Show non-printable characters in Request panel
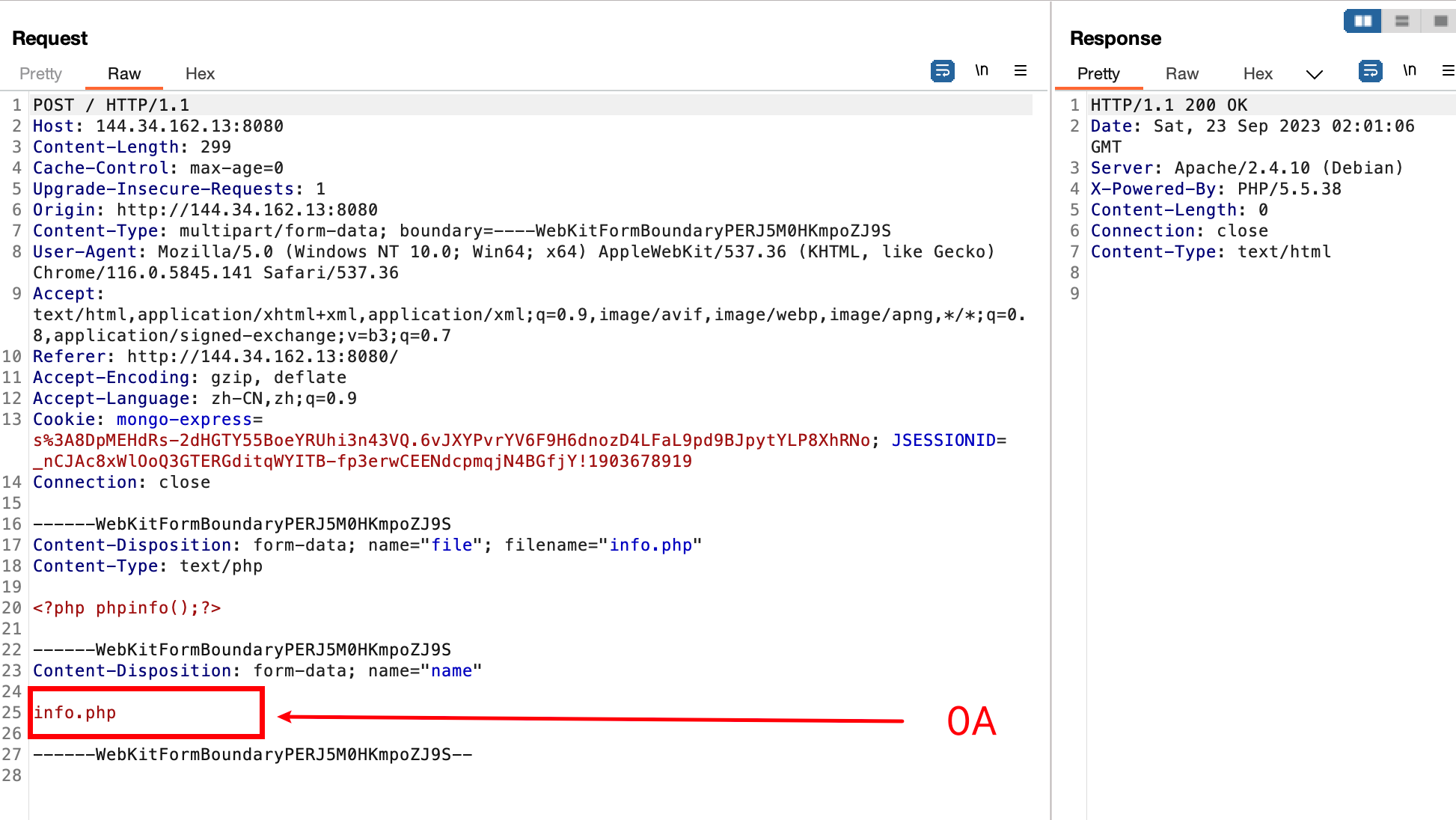This screenshot has width=1456, height=820. click(982, 71)
